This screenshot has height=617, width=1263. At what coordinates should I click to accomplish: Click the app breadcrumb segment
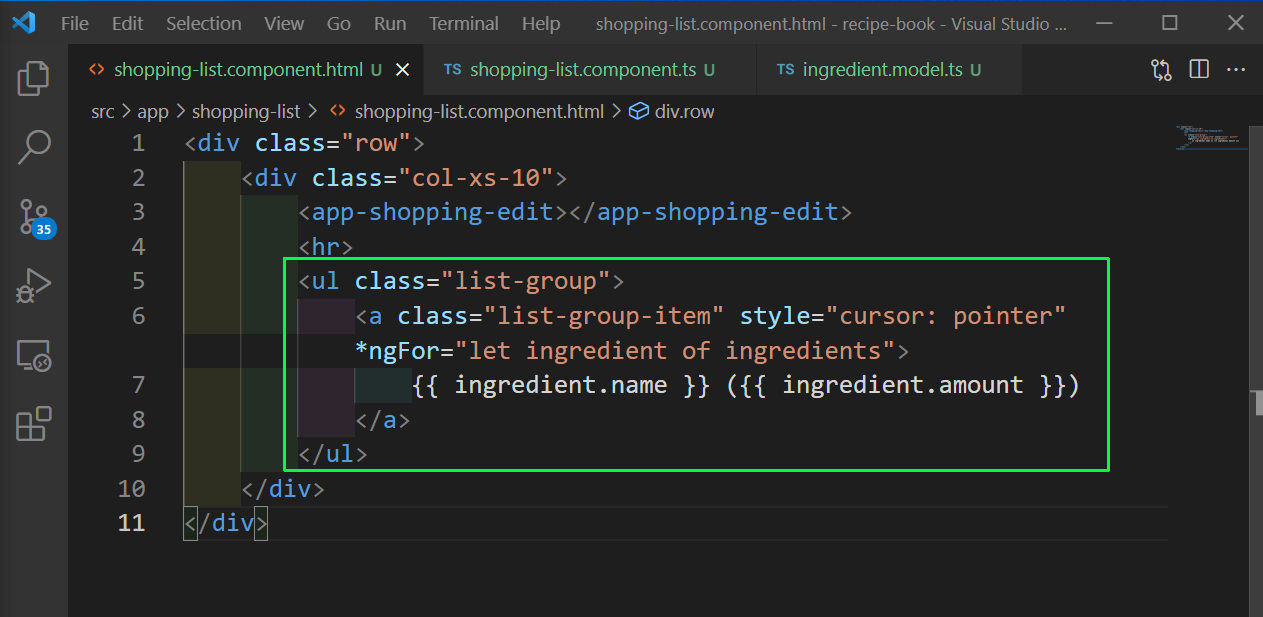(x=153, y=112)
